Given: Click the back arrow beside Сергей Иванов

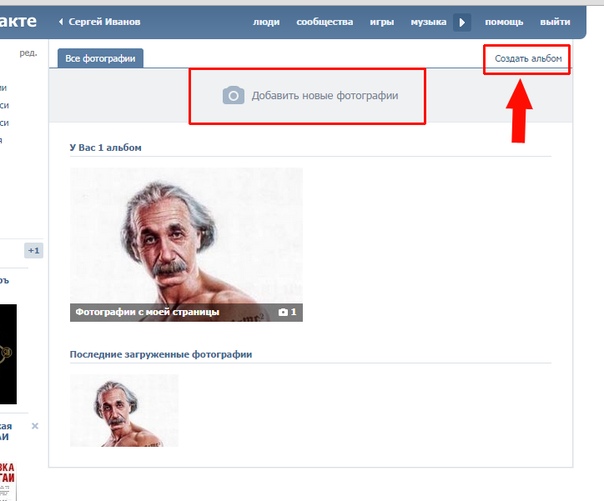Looking at the screenshot, I should pos(61,22).
